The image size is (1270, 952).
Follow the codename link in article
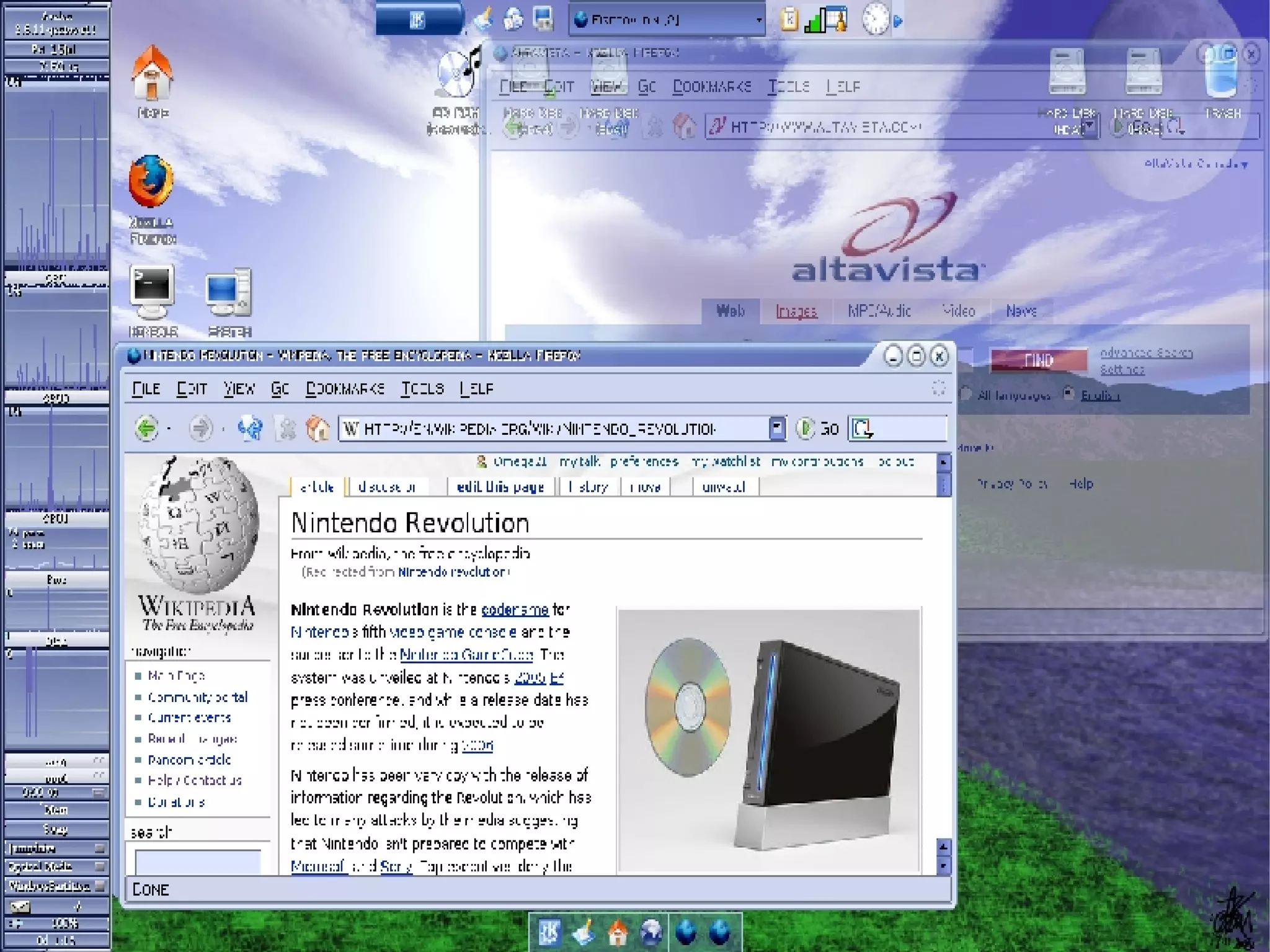click(x=515, y=610)
